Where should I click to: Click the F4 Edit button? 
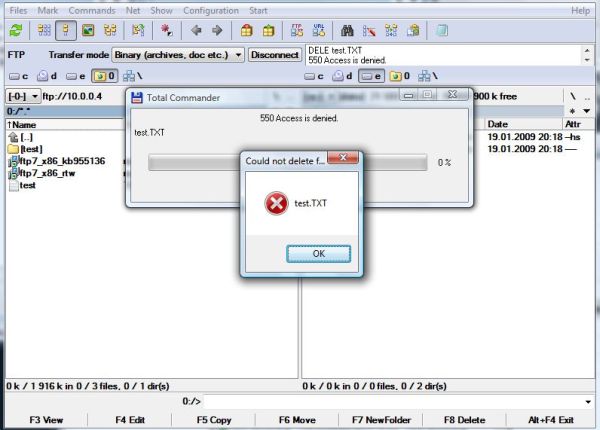tap(130, 420)
